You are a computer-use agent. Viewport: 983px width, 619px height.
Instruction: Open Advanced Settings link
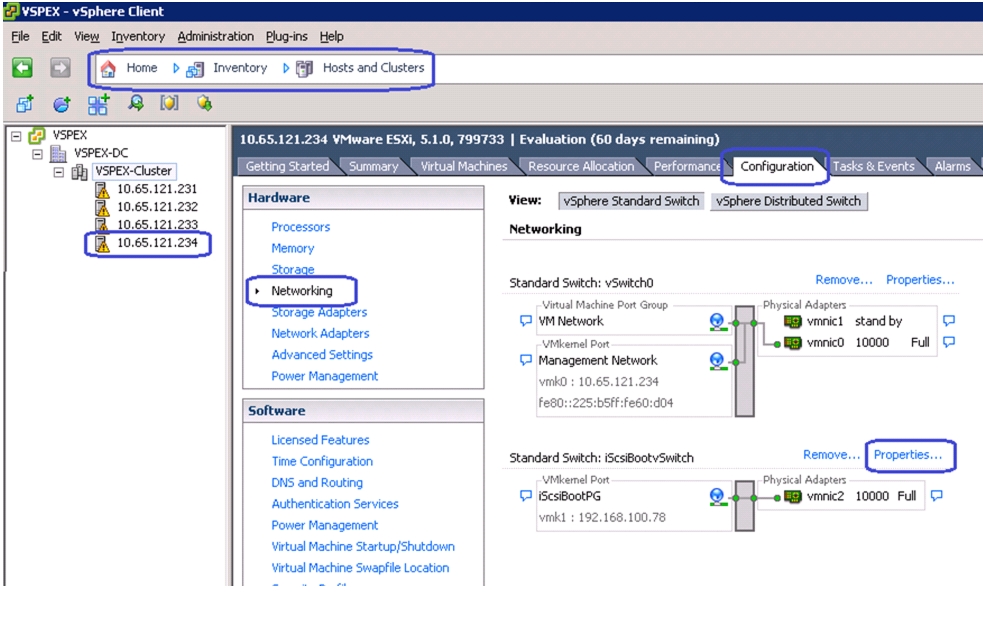(x=322, y=355)
